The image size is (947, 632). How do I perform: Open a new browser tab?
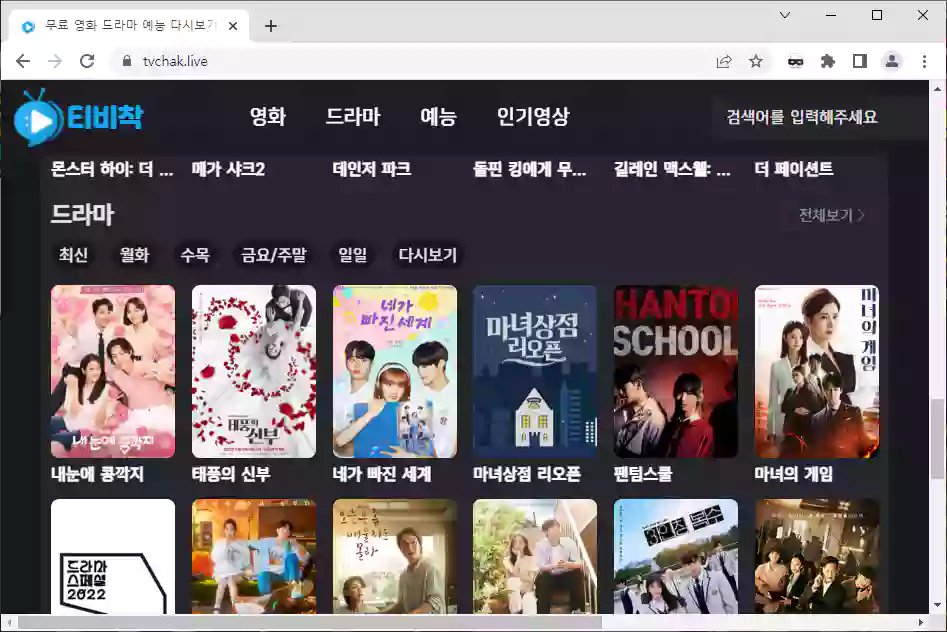[271, 26]
